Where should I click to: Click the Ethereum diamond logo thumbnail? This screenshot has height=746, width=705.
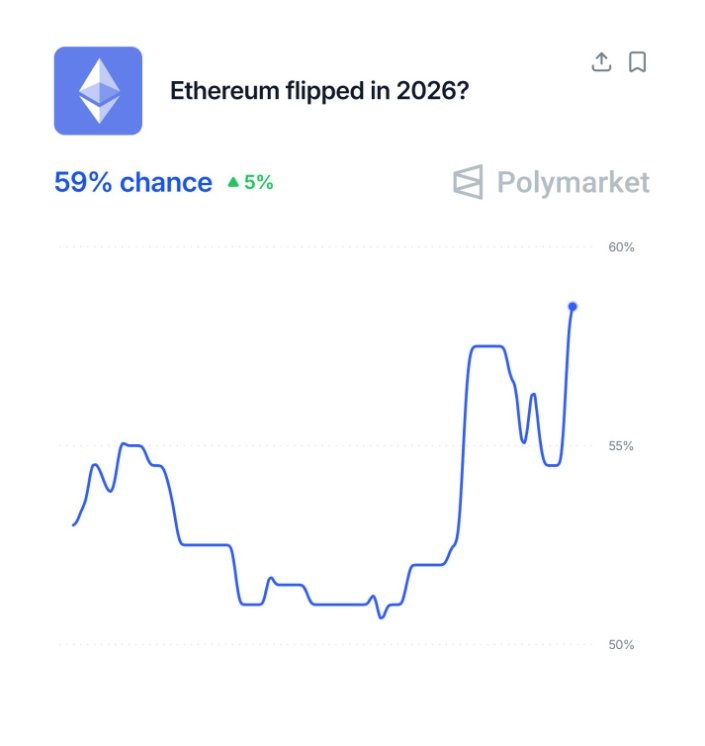pyautogui.click(x=98, y=91)
